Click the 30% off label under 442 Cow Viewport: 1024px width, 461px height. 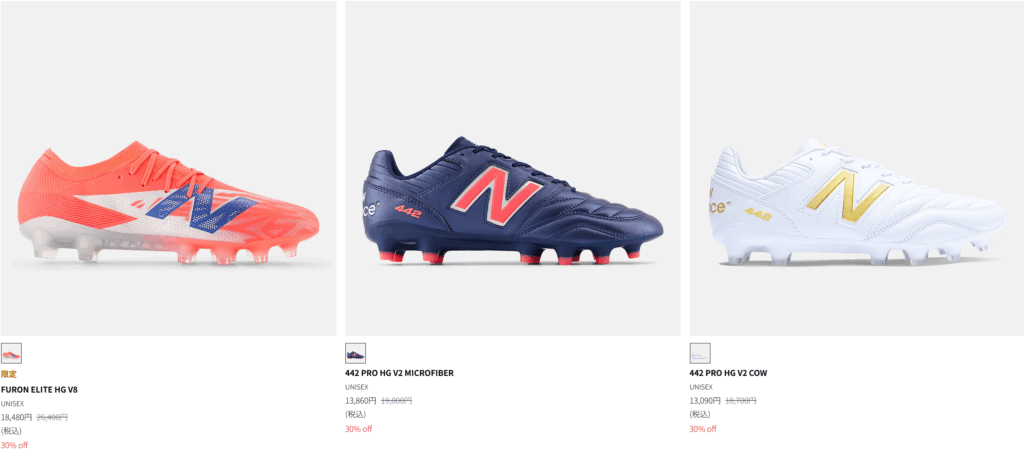click(702, 429)
